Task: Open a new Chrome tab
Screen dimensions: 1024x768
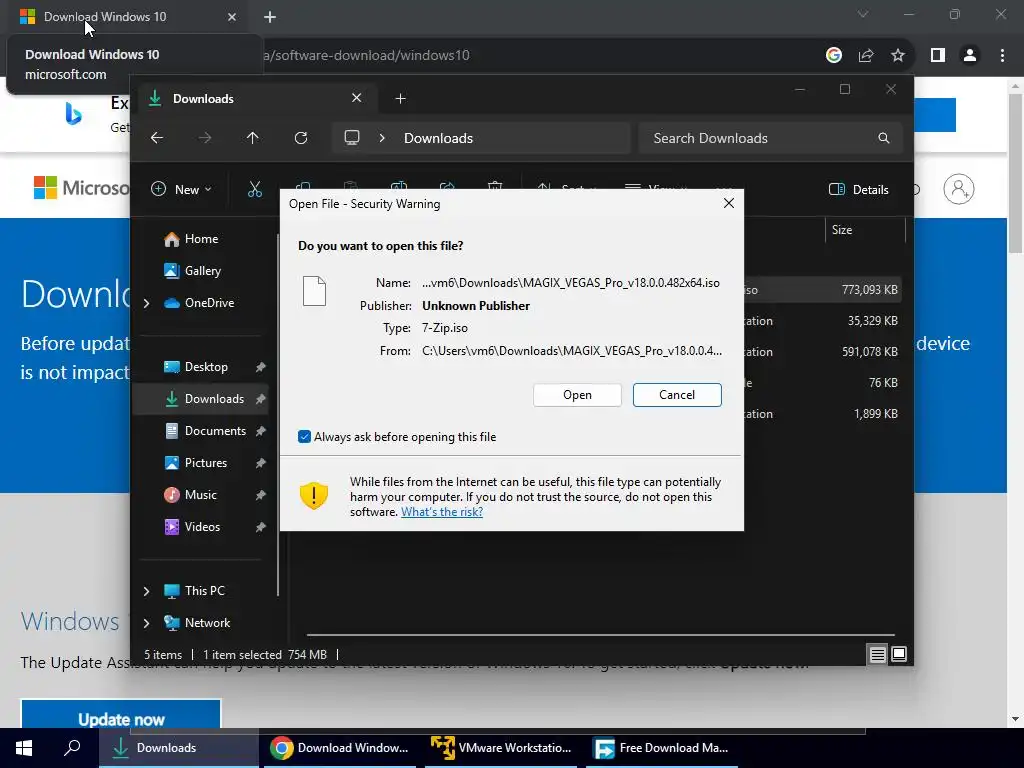Action: point(270,17)
